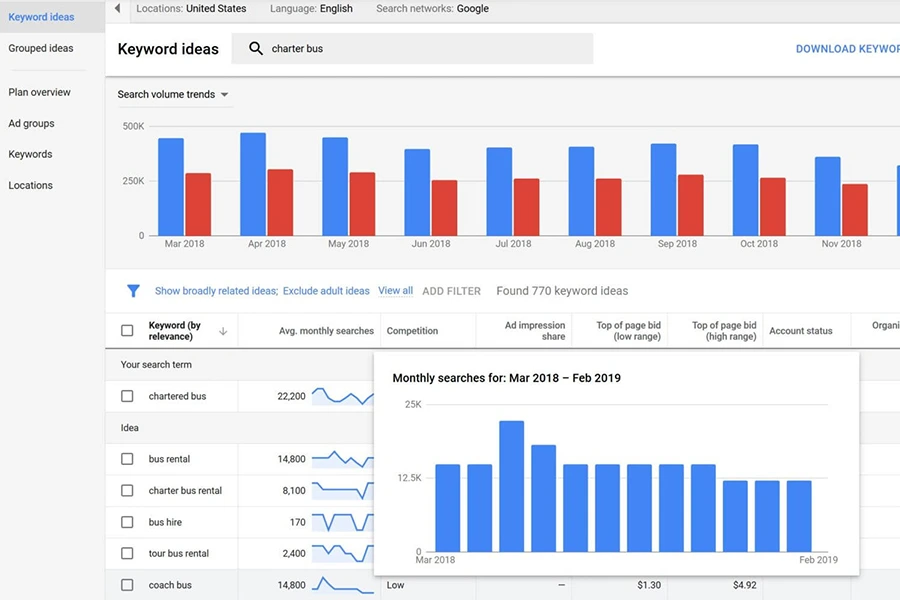
Task: Tick the chartered bus checkbox
Action: pos(127,396)
